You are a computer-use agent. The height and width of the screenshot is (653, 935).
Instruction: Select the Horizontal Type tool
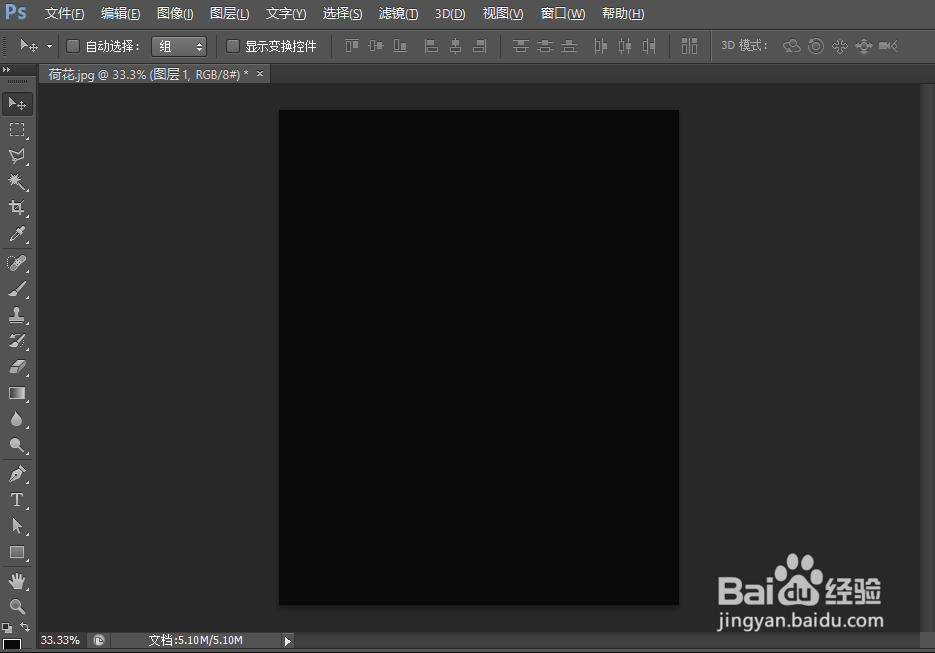coord(17,500)
